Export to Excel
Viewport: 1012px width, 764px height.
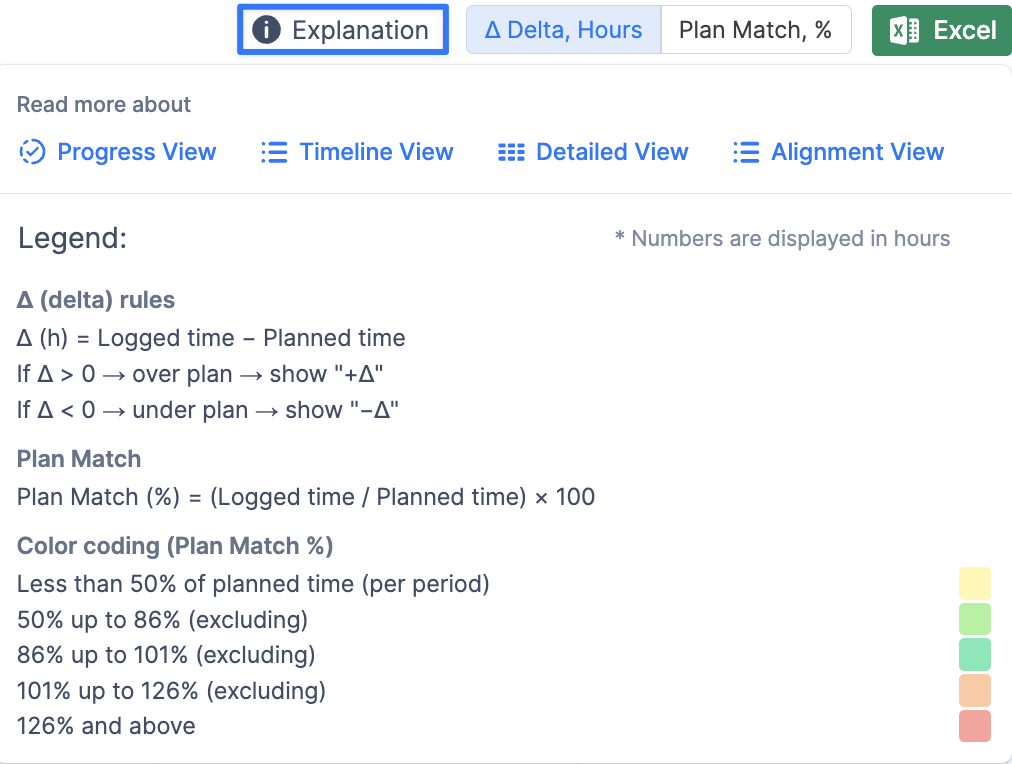[942, 30]
